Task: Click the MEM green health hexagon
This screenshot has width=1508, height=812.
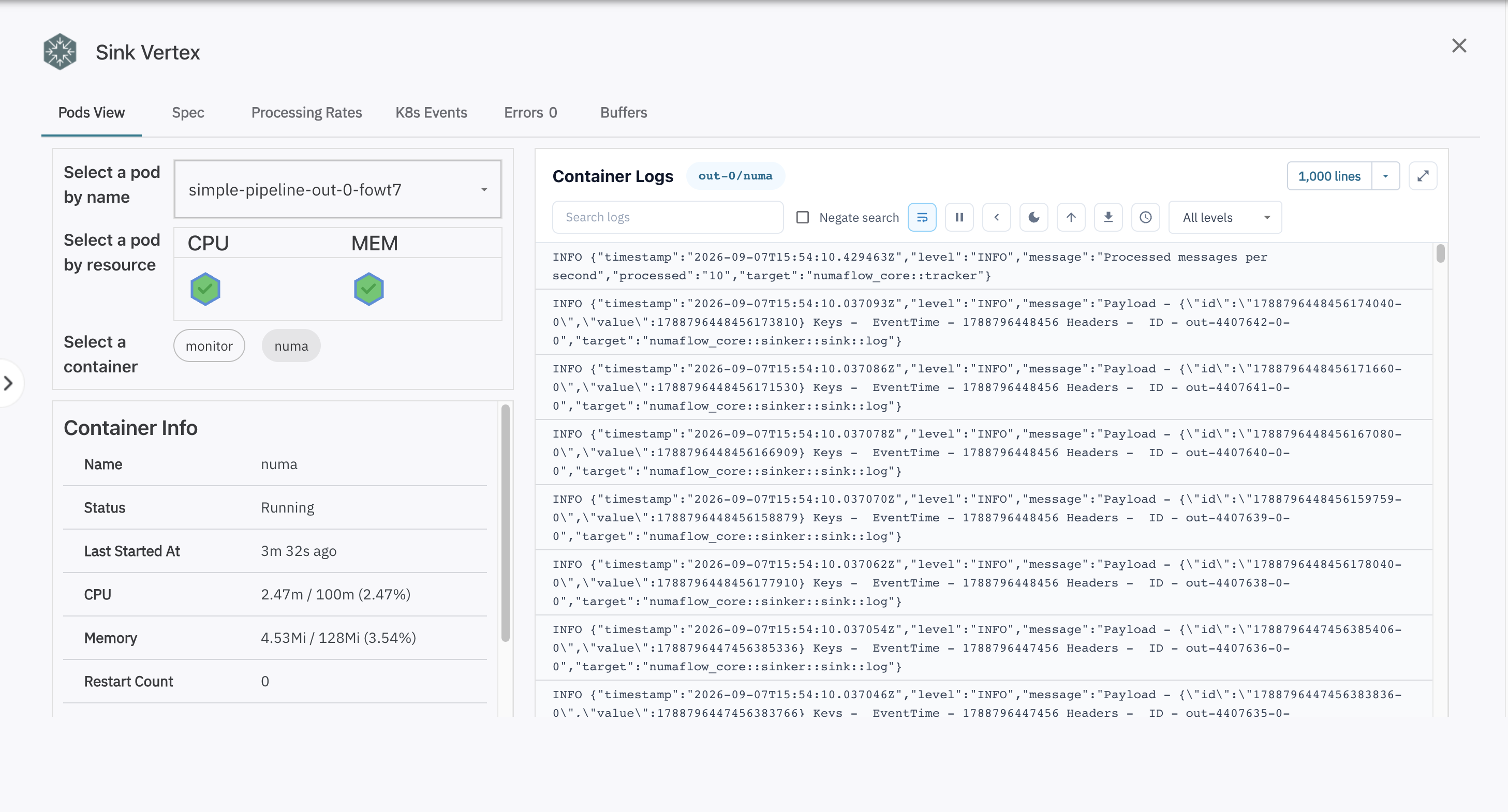Action: coord(369,289)
